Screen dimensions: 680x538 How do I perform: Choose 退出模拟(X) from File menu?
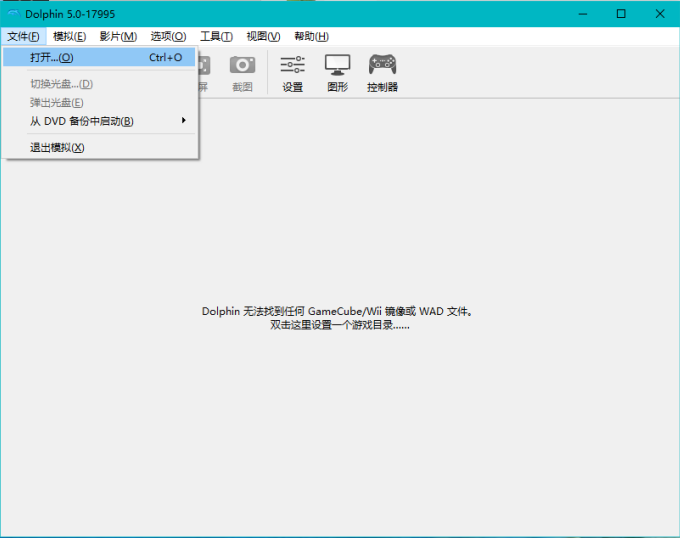pos(99,147)
